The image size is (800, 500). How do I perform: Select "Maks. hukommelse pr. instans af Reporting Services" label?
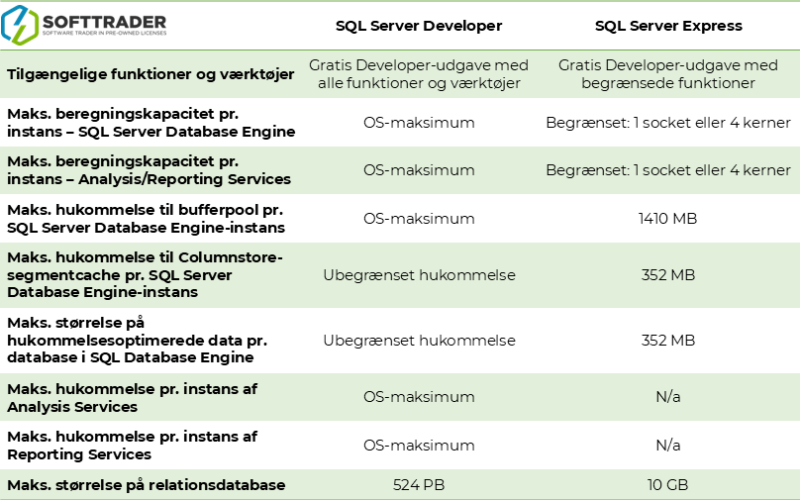132,445
